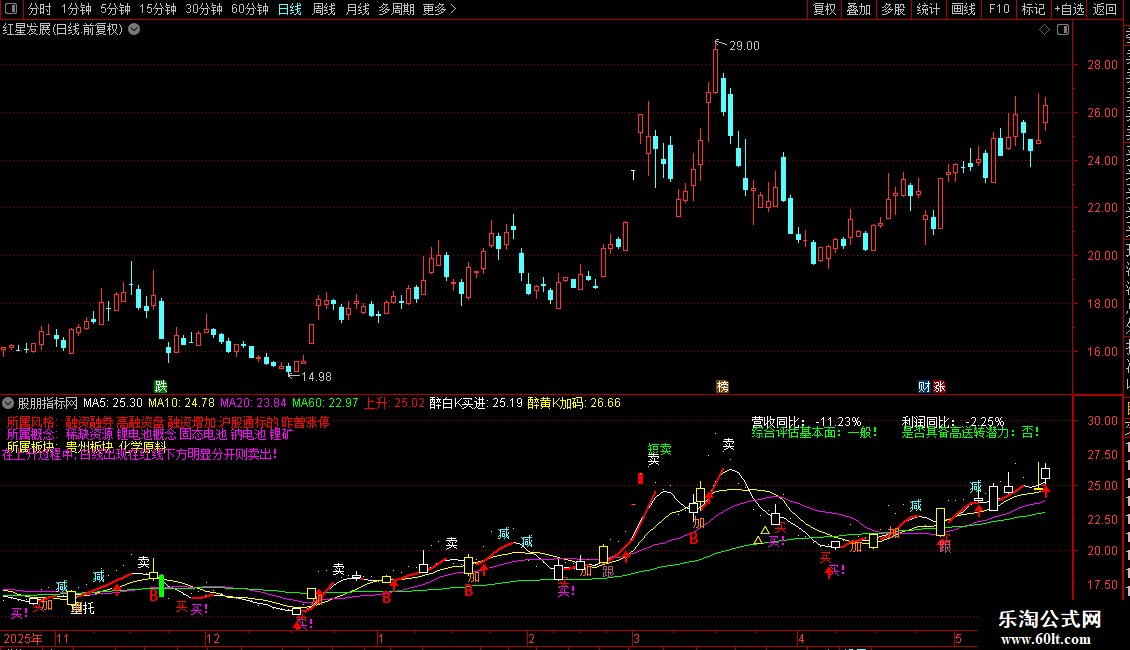1130x650 pixels.
Task: Click the diamond marker icon above chart
Action: [x=1044, y=30]
